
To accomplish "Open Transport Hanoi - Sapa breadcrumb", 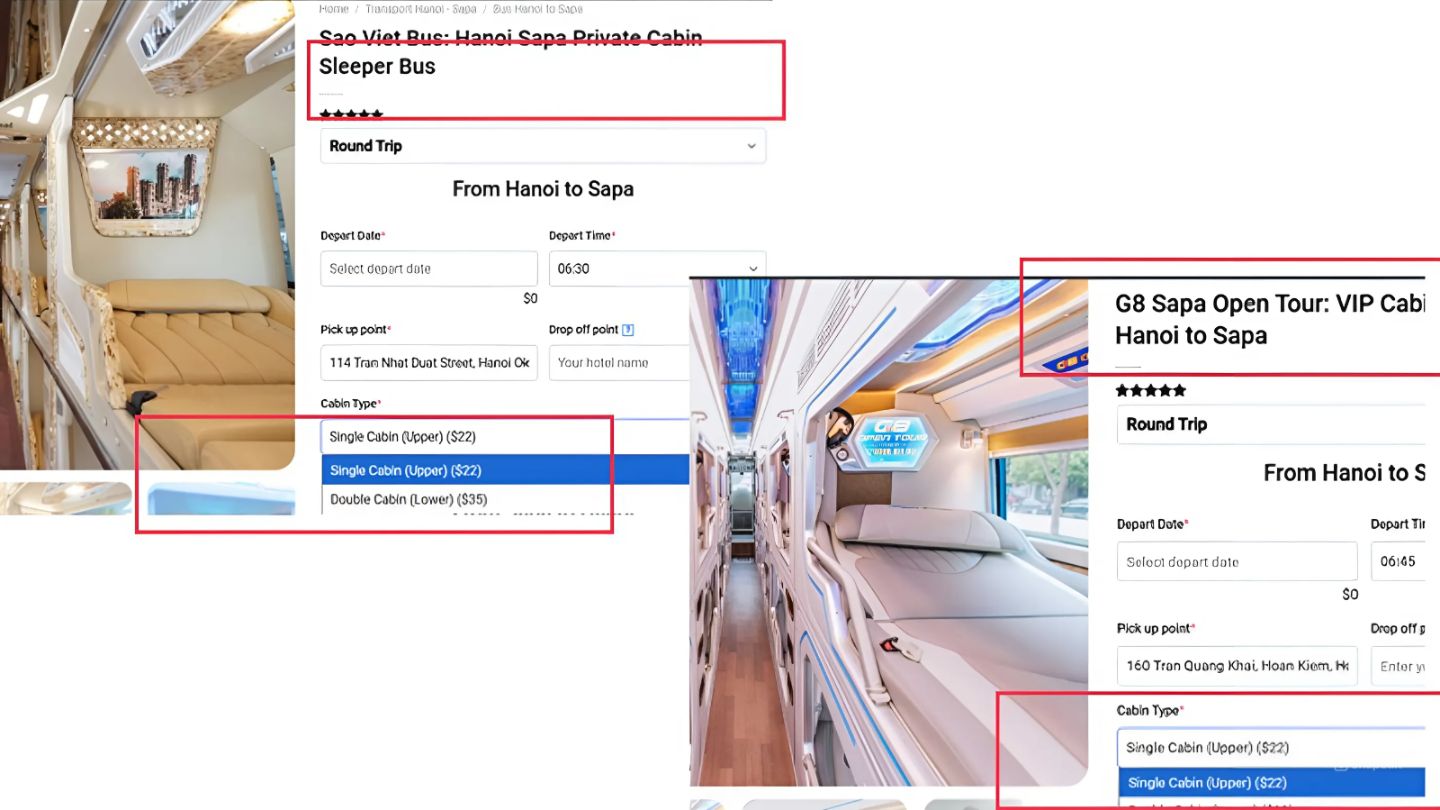I will (x=420, y=9).
